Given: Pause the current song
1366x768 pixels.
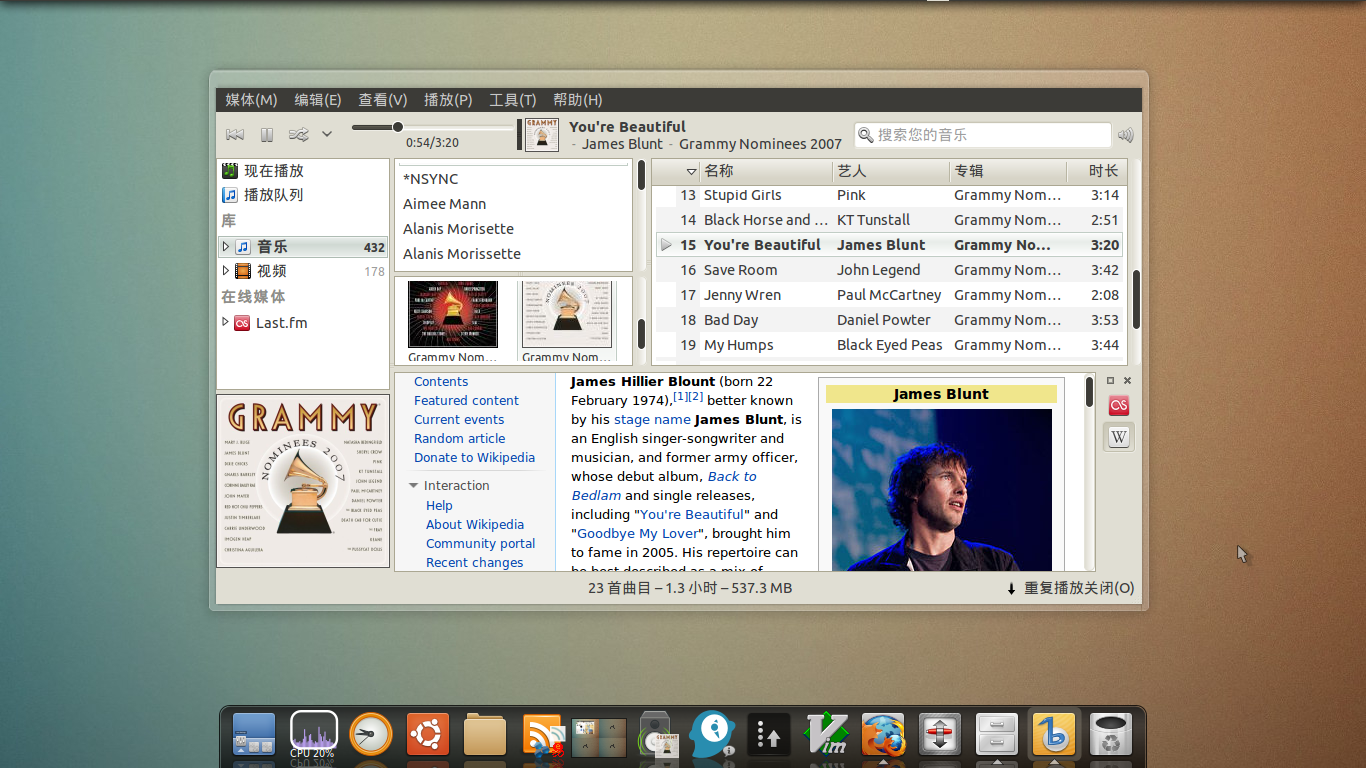Looking at the screenshot, I should coord(267,134).
